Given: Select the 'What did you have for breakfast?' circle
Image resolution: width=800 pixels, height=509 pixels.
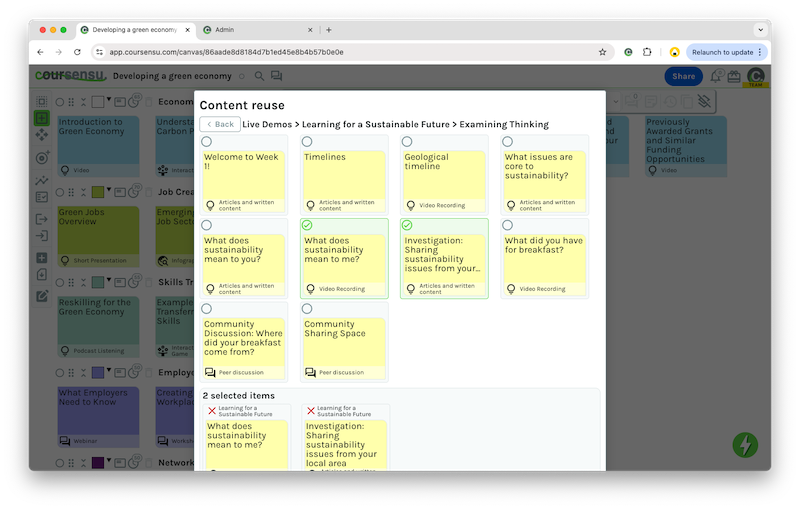Looking at the screenshot, I should (x=507, y=226).
